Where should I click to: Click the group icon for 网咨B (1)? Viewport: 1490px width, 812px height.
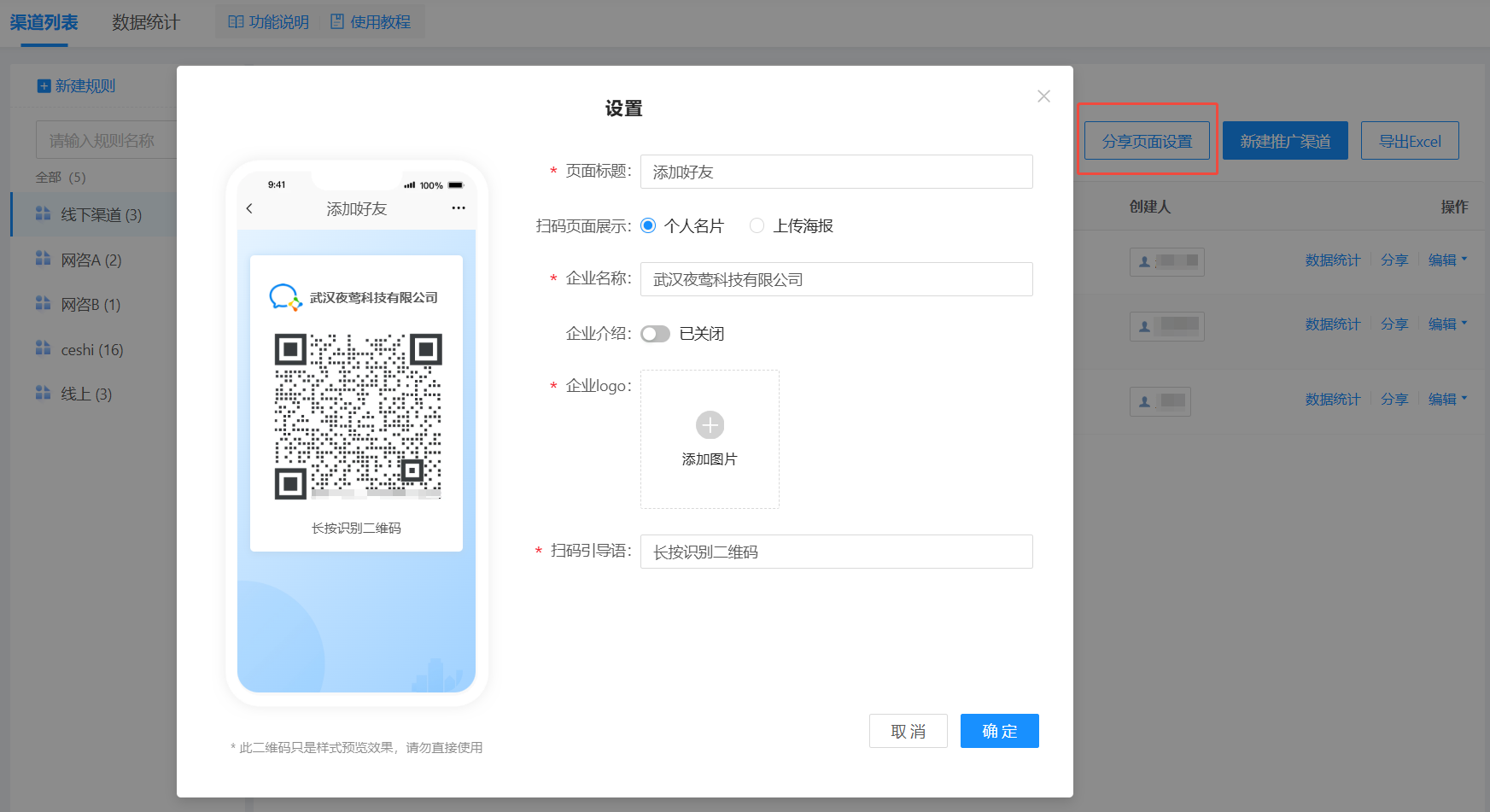[x=43, y=303]
